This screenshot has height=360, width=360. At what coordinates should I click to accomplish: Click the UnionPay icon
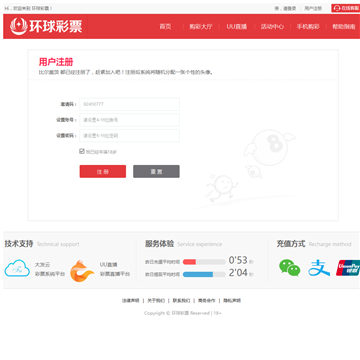[x=348, y=268]
